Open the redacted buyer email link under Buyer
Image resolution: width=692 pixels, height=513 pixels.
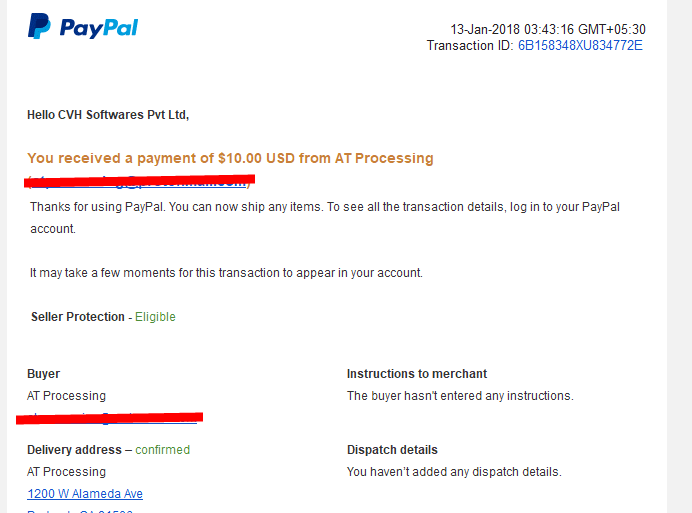point(109,418)
